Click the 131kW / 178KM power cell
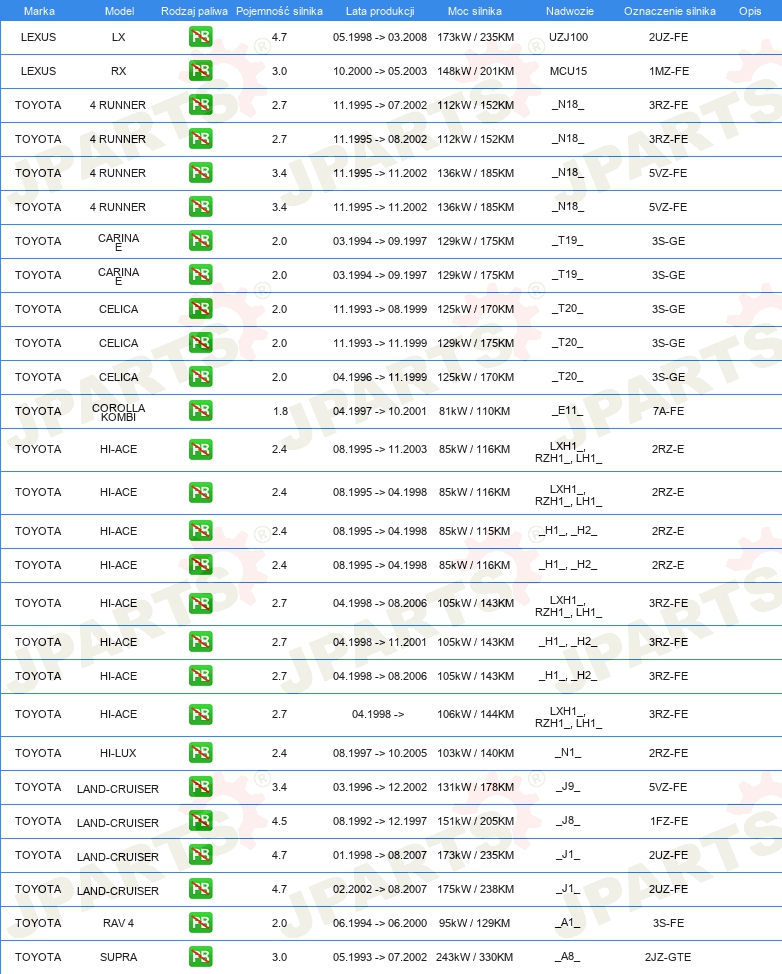782x974 pixels. coord(475,787)
